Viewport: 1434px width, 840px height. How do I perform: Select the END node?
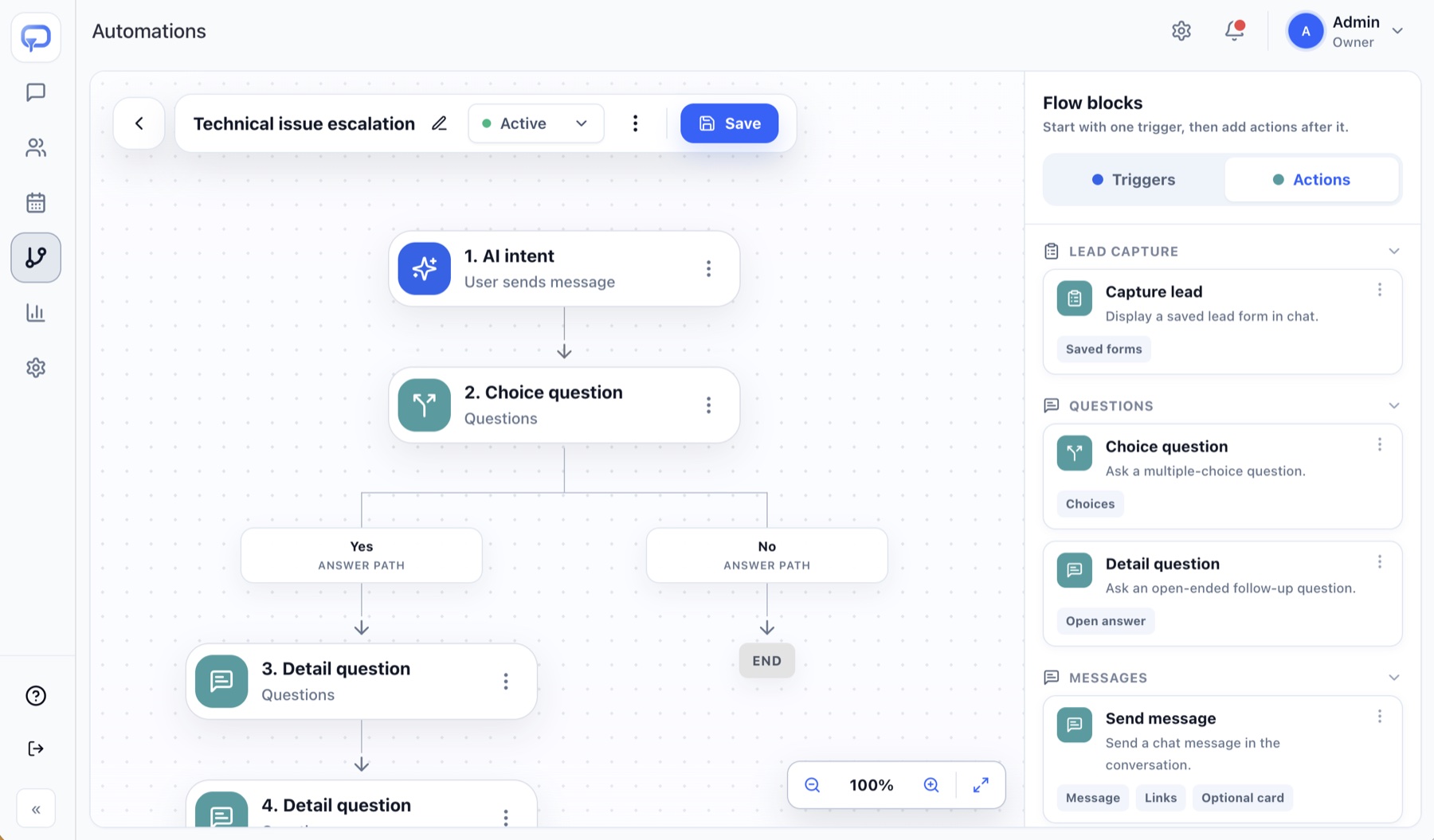[767, 661]
